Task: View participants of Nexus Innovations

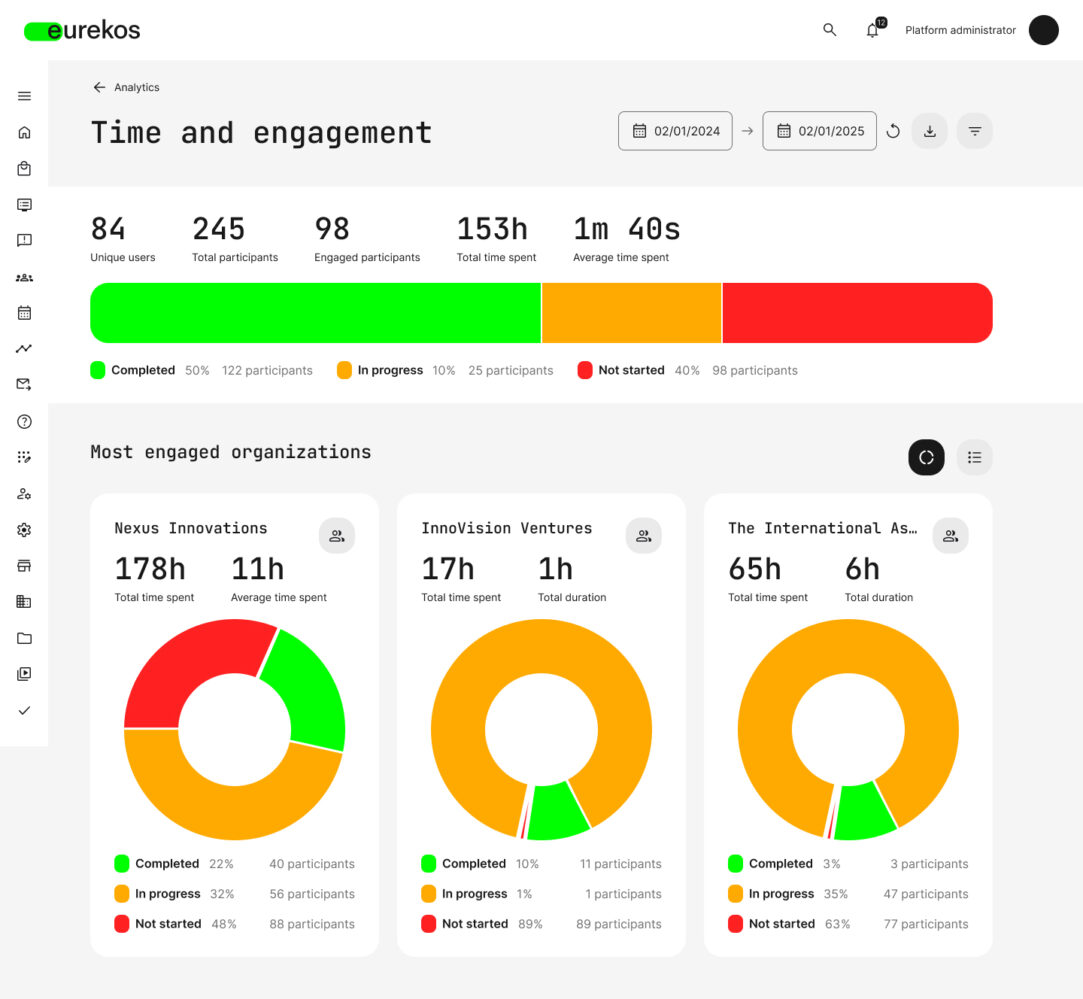Action: 337,536
